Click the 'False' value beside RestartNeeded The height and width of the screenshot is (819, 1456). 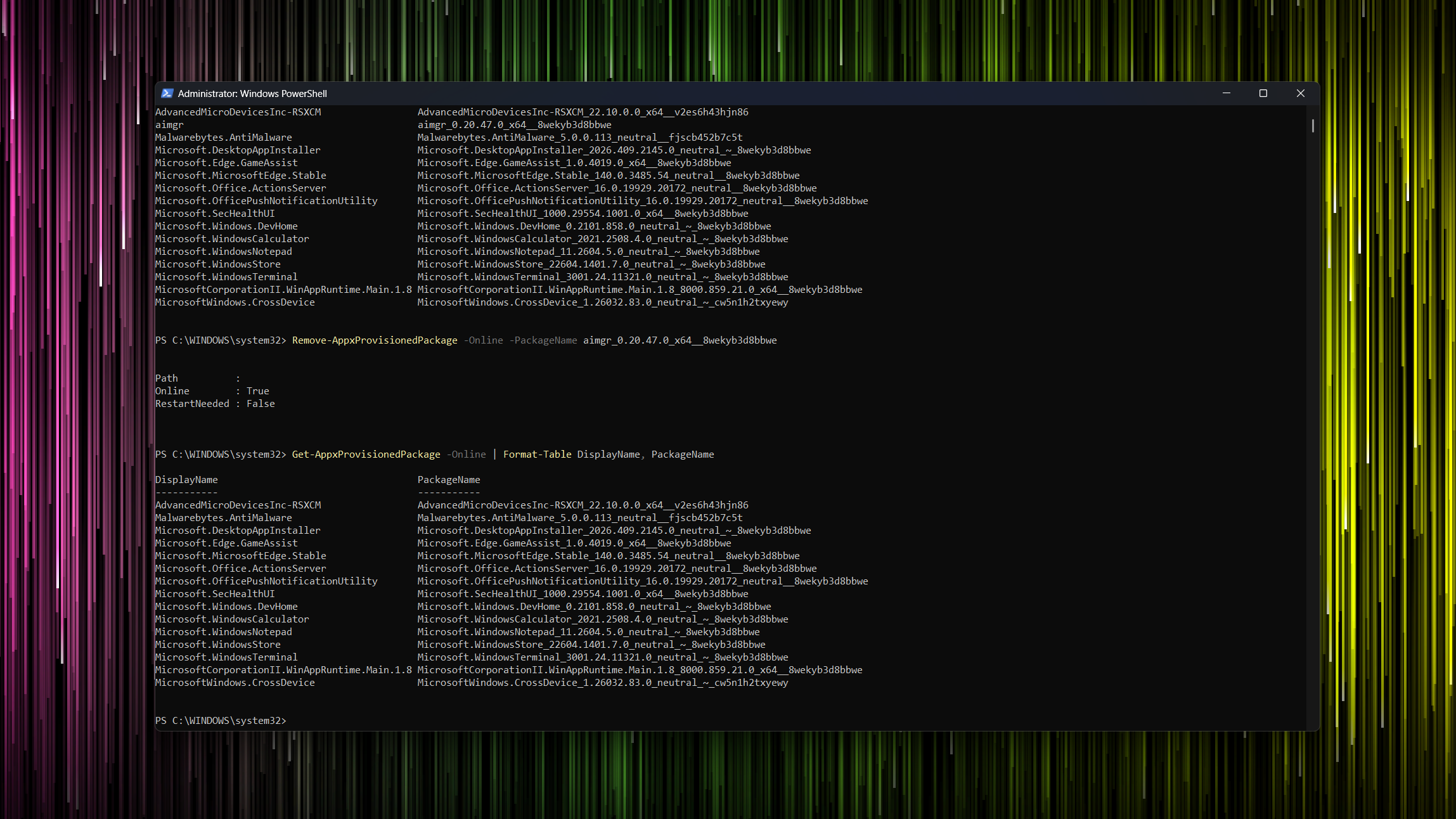pyautogui.click(x=261, y=404)
